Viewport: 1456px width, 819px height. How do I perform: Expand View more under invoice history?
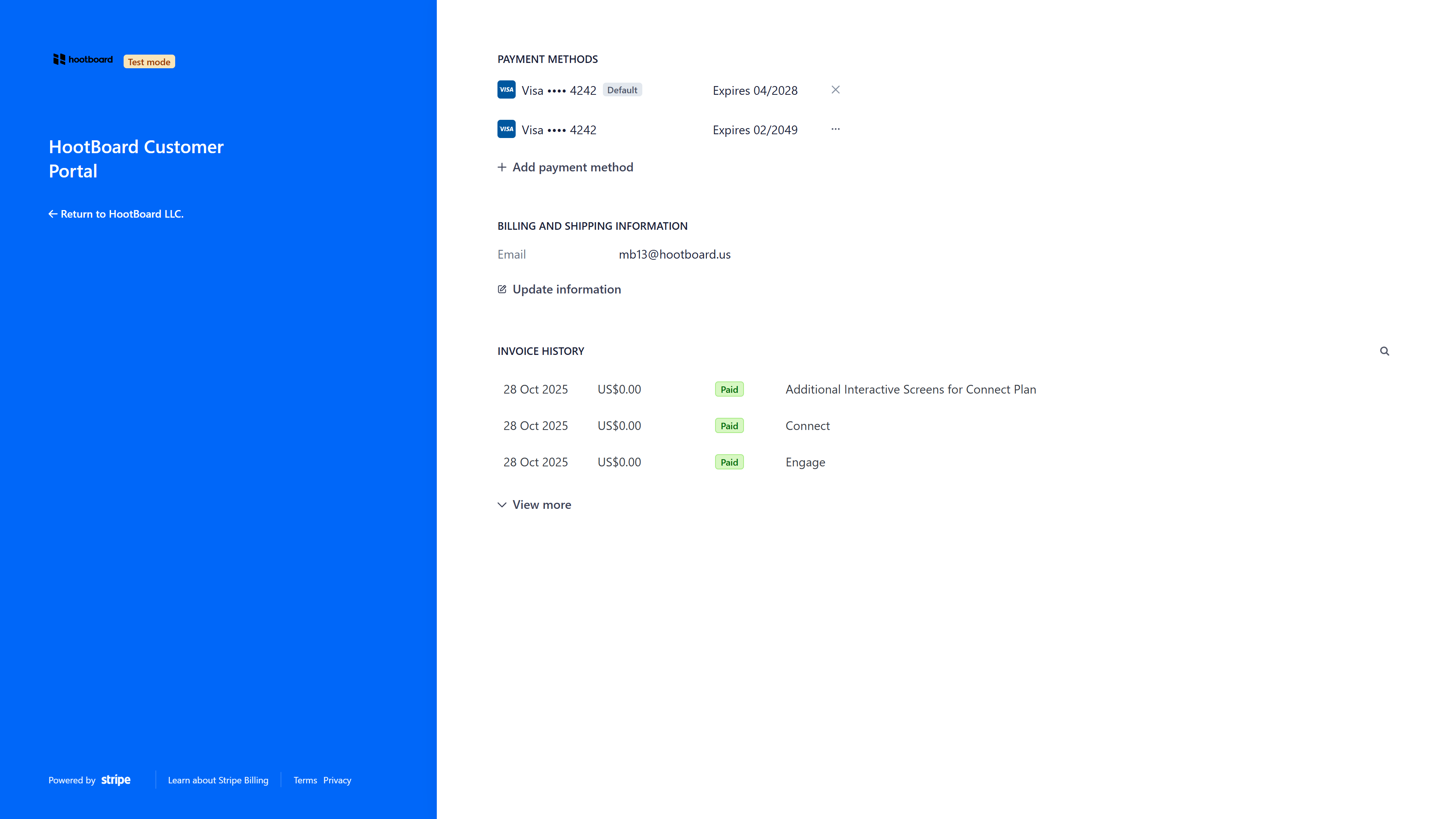click(x=541, y=504)
